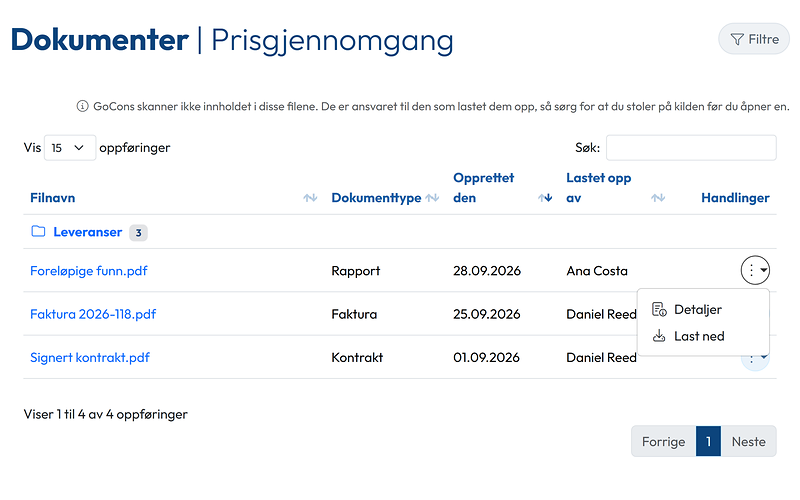The width and height of the screenshot is (800, 500).
Task: Click the Leveranser folder icon
Action: coord(38,231)
